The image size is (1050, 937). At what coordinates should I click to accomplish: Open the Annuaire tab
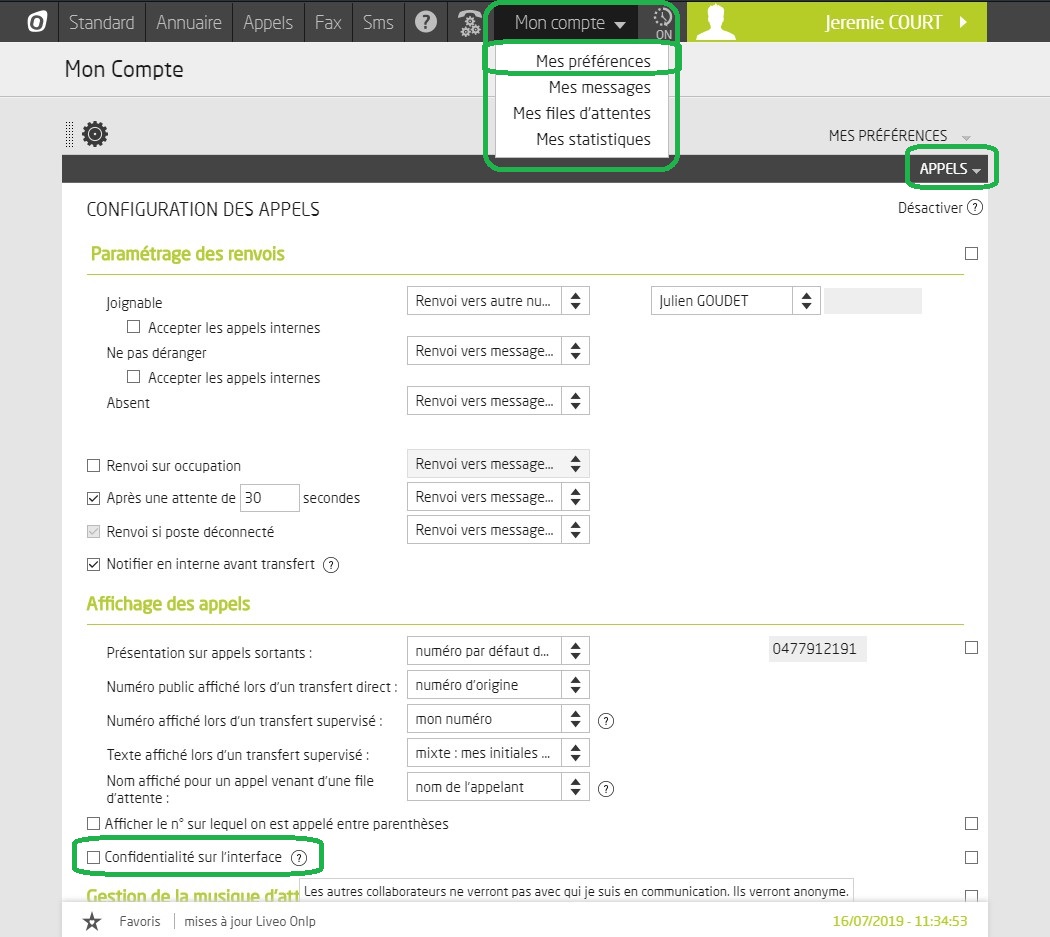189,22
